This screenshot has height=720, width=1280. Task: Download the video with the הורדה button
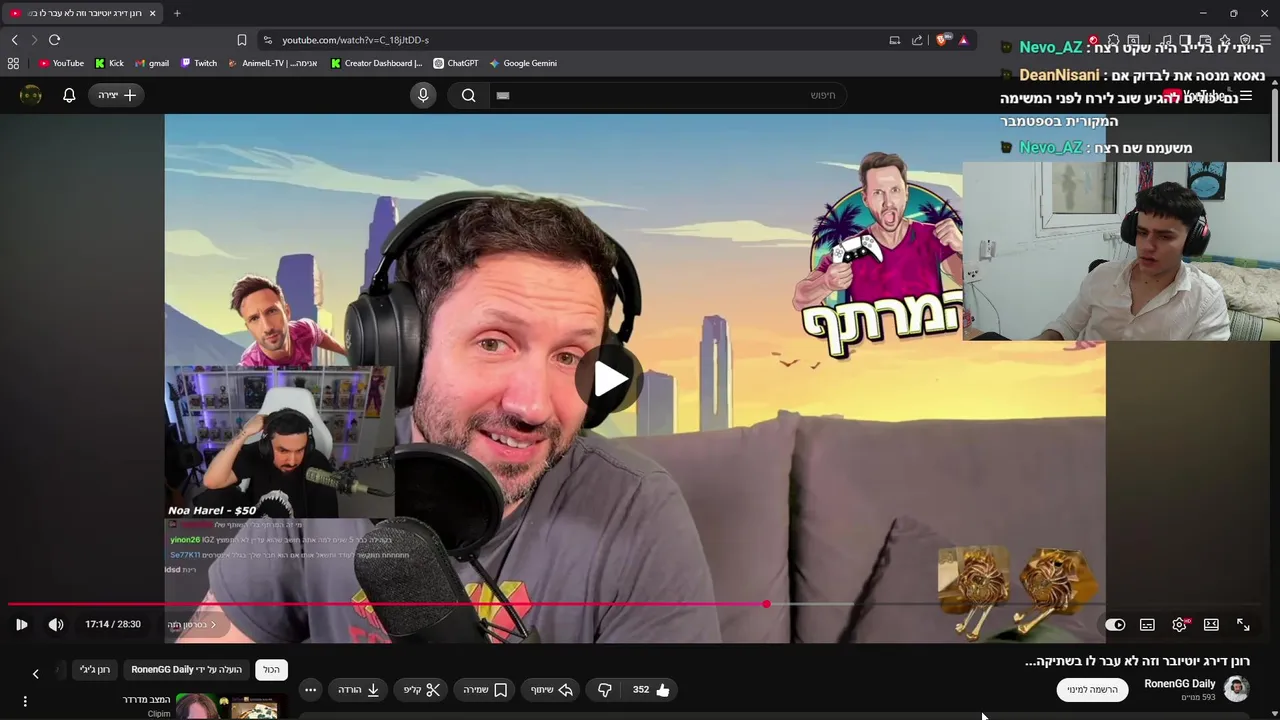click(x=358, y=690)
